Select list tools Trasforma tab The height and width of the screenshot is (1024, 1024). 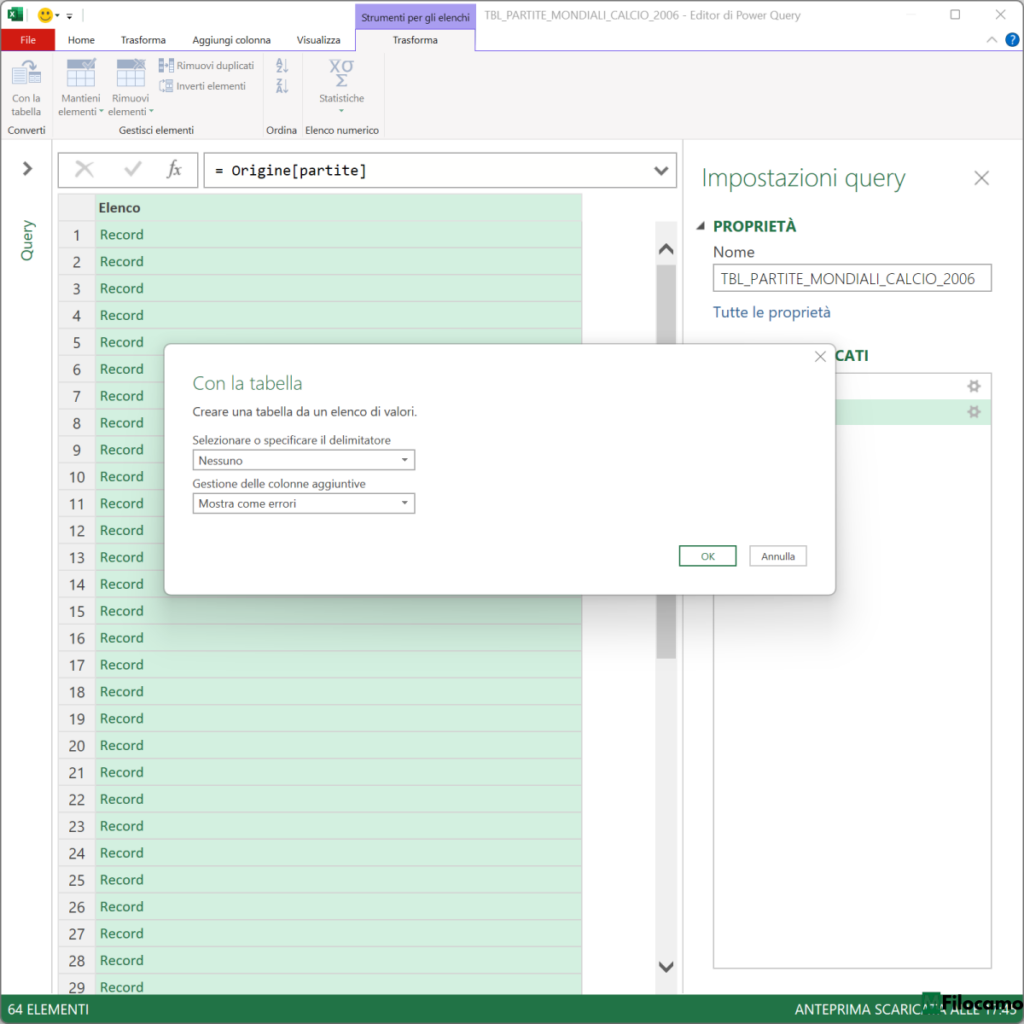(x=415, y=40)
